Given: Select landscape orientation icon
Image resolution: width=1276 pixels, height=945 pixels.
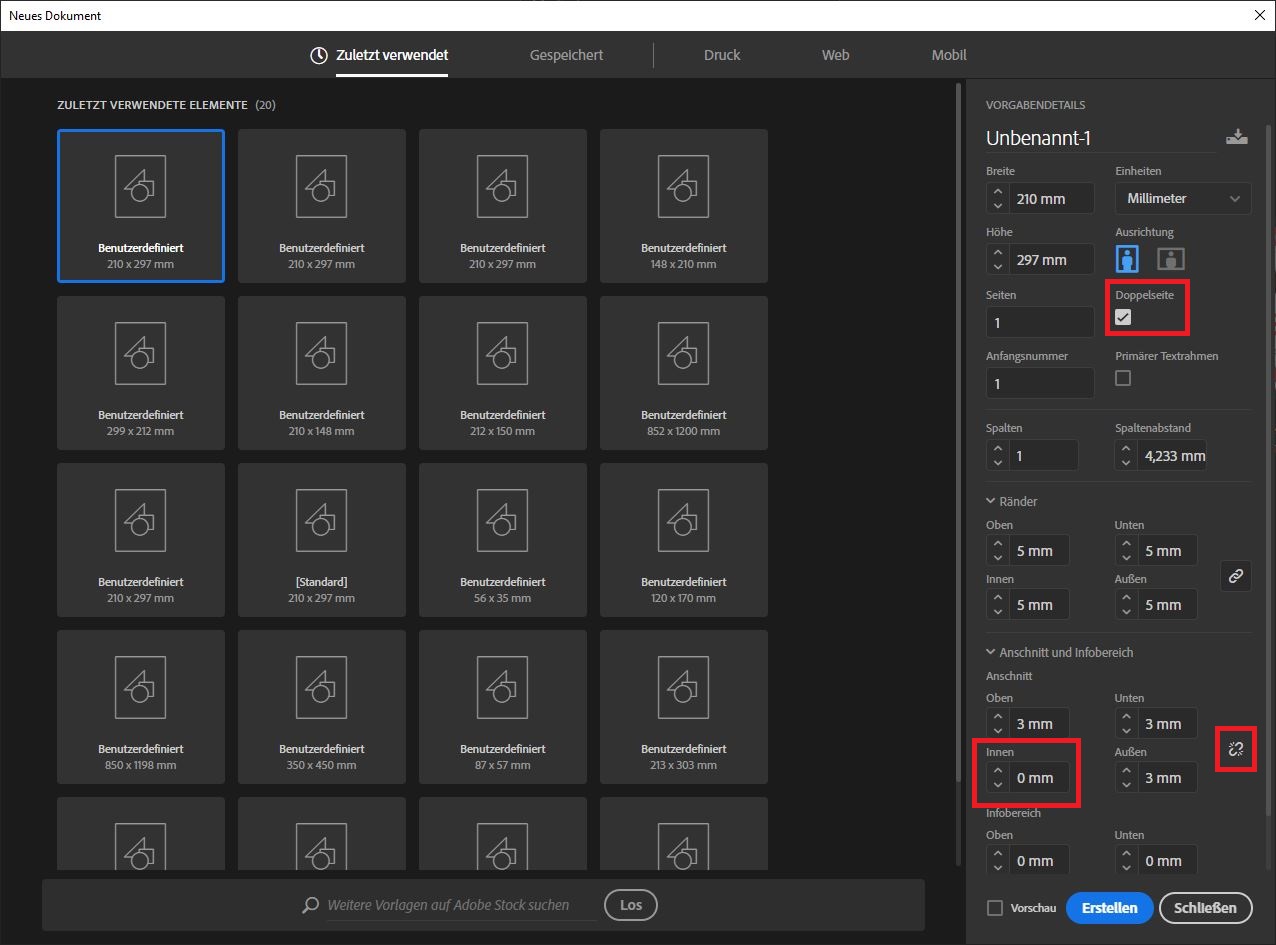Looking at the screenshot, I should pos(1170,259).
